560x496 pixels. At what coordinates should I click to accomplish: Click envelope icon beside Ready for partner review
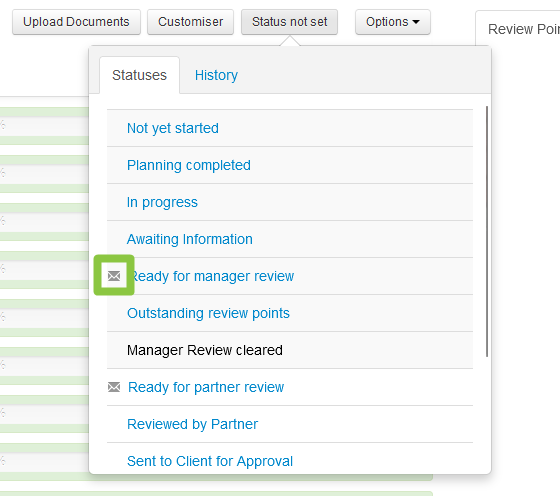(114, 387)
